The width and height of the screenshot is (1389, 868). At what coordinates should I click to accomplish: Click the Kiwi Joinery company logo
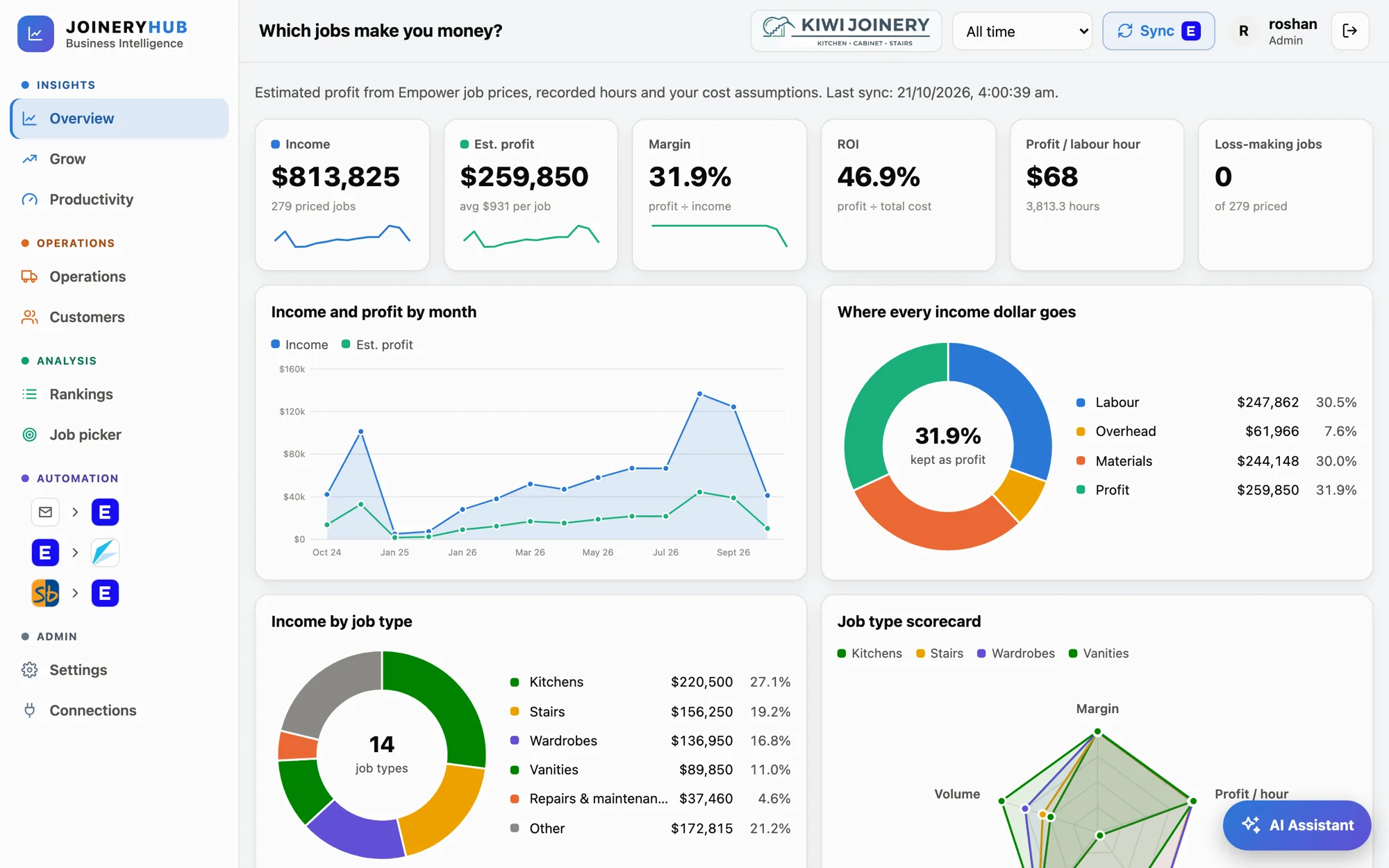[x=846, y=31]
